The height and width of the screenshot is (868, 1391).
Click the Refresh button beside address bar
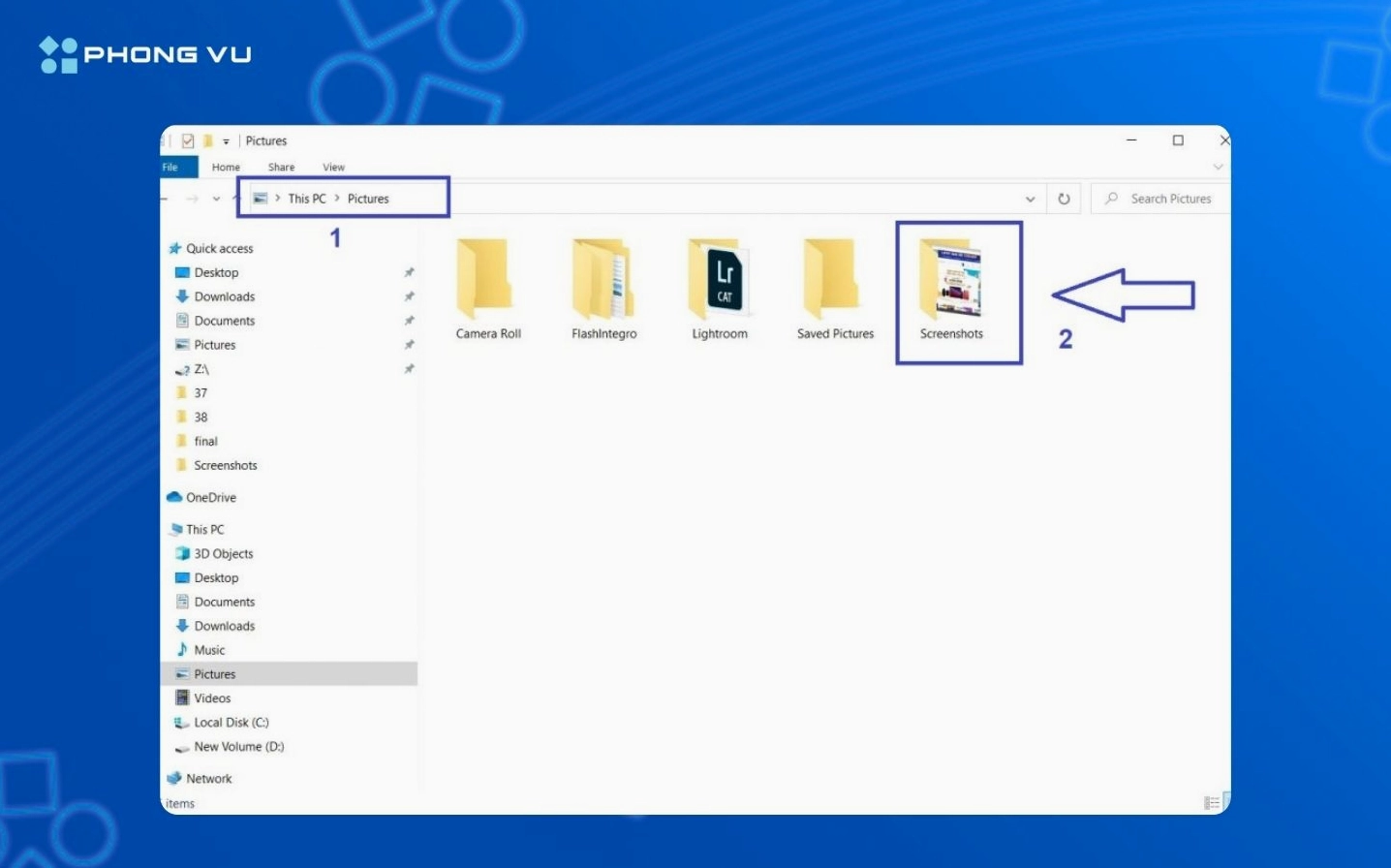pos(1064,199)
